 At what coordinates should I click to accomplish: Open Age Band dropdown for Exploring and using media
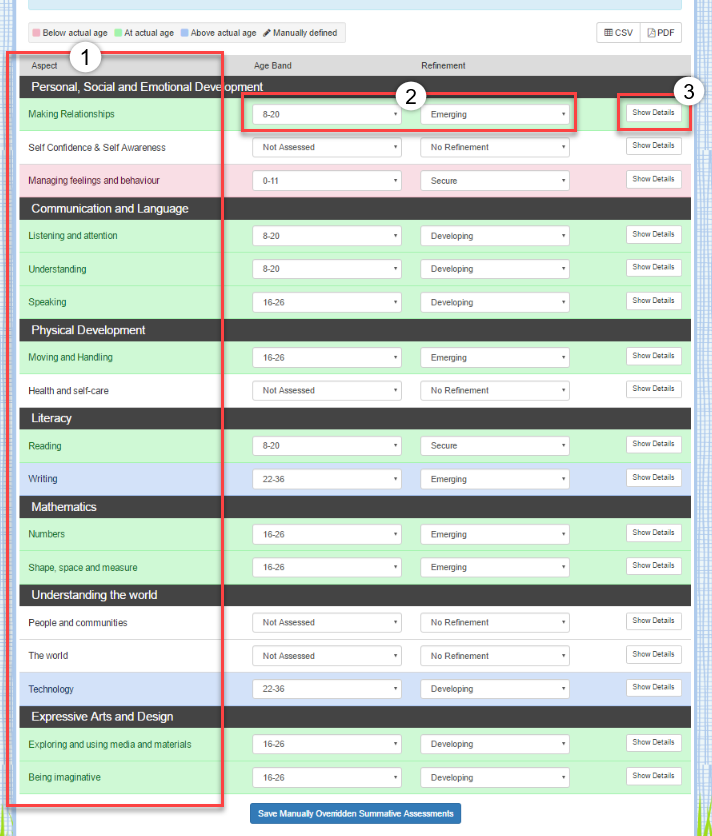coord(327,744)
